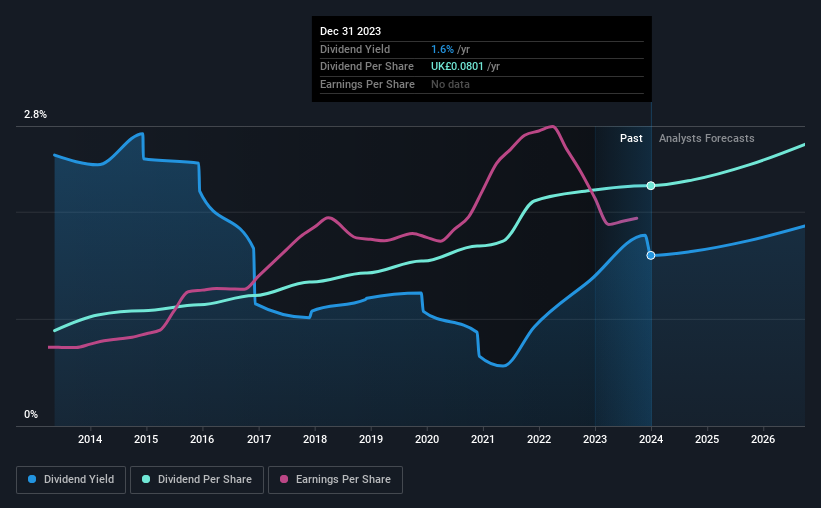Viewport: 821px width, 508px height.
Task: Click the 2.8% y-axis label
Action: point(35,115)
